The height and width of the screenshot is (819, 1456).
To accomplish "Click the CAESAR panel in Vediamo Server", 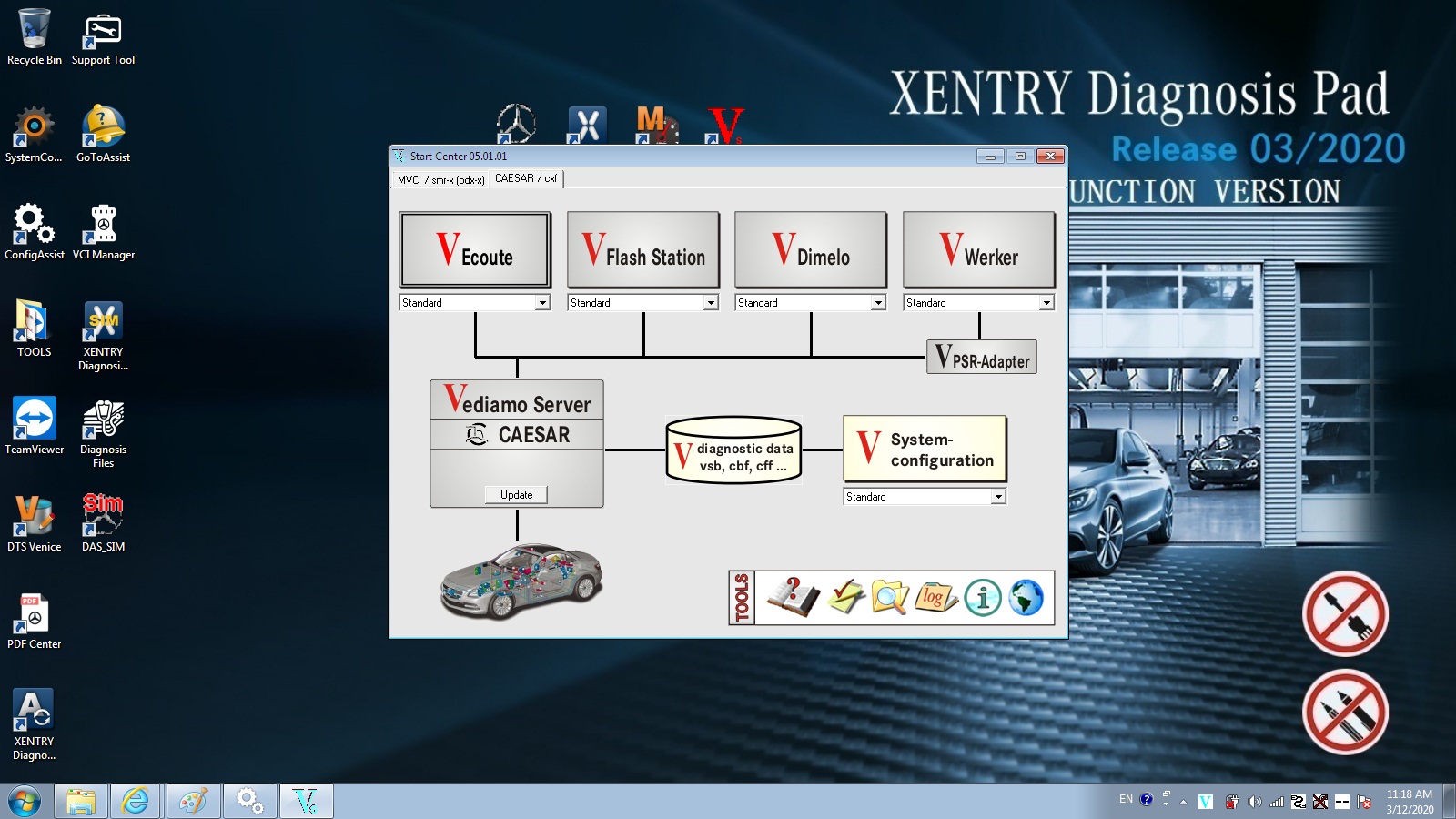I will [517, 435].
